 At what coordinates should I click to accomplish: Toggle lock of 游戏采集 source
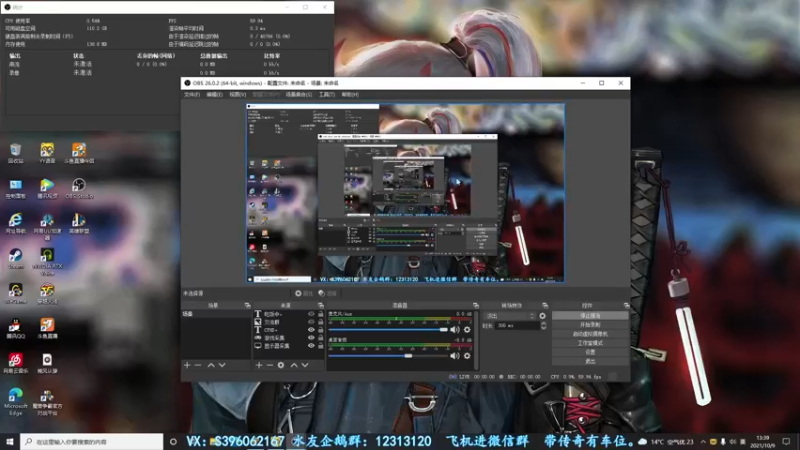[321, 338]
